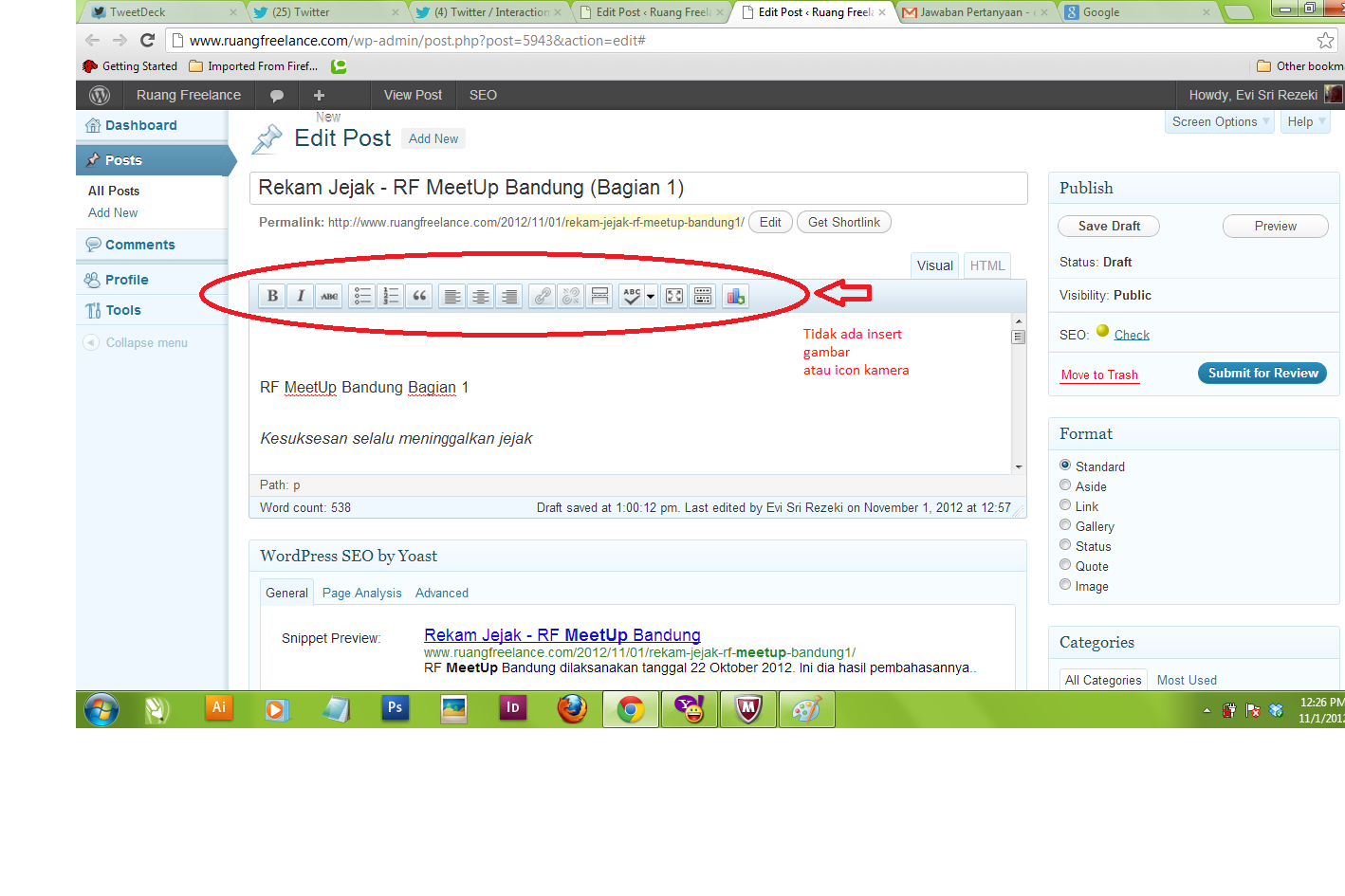Open Photoshop from taskbar
Screen dimensions: 1345x896
(x=395, y=708)
